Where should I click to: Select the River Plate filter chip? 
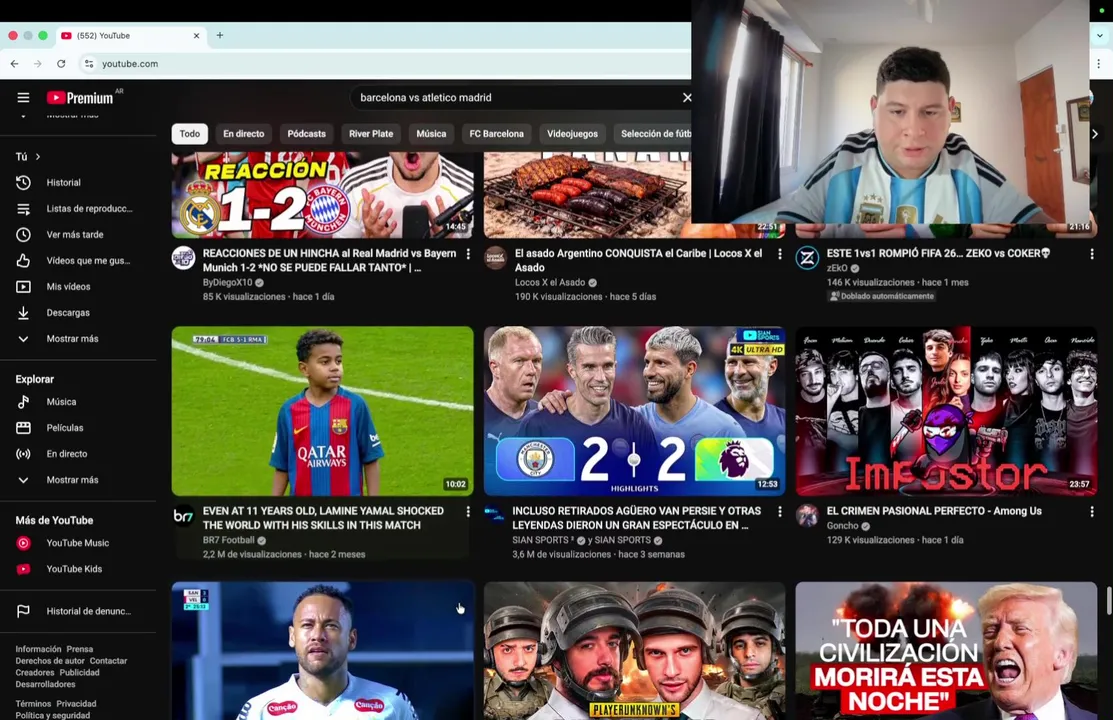click(371, 133)
